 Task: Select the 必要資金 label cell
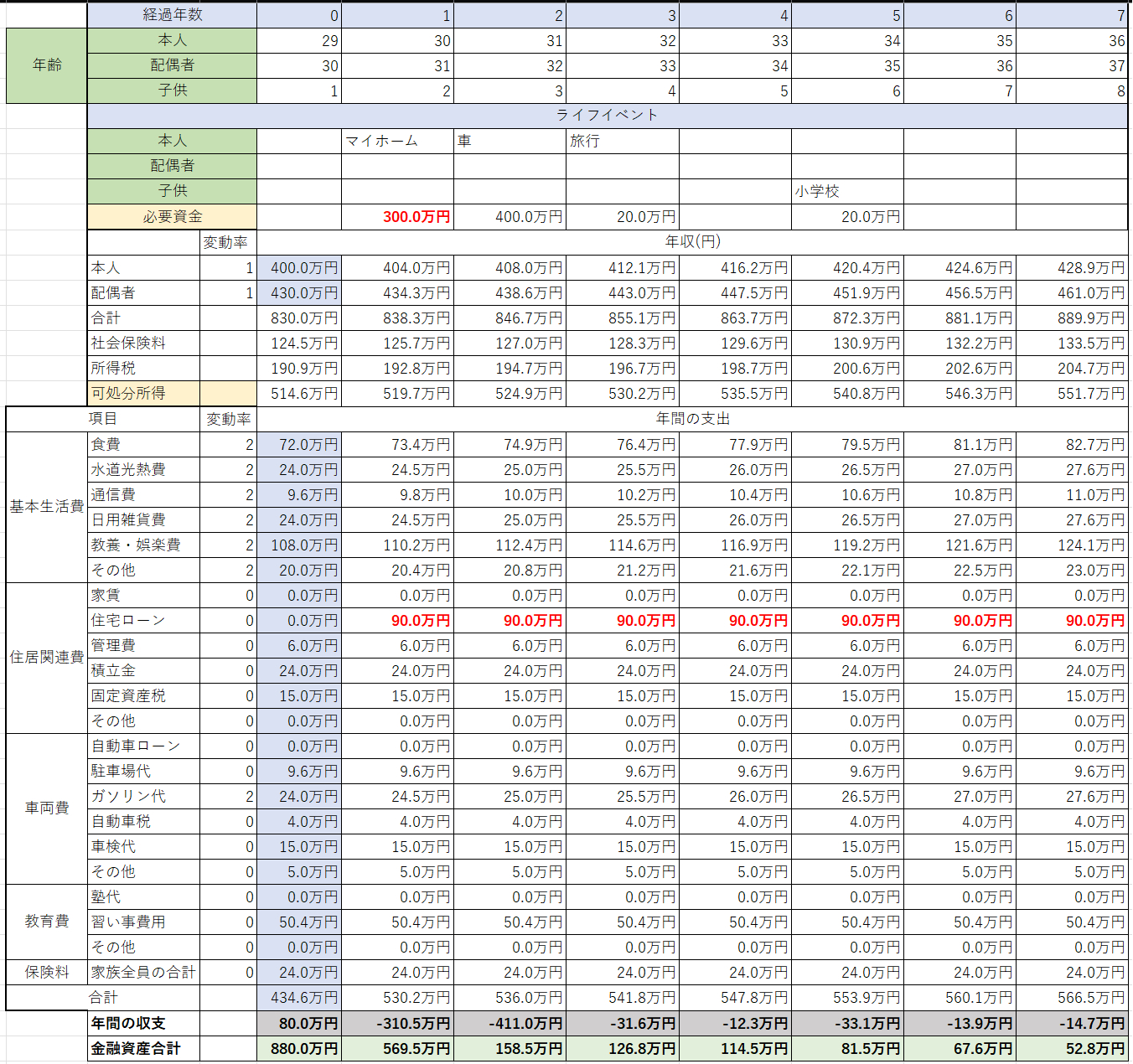(172, 217)
